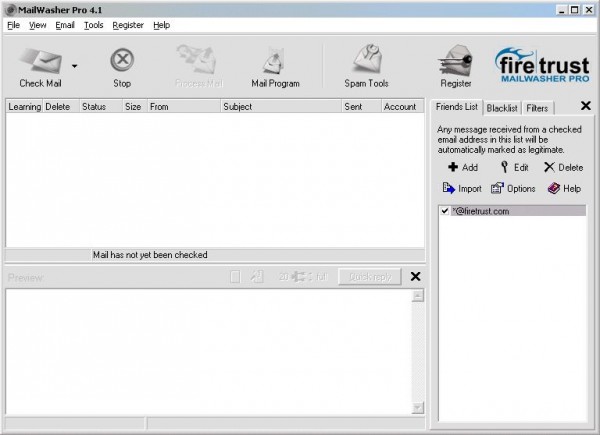
Task: Sort by the Learning column header
Action: click(24, 107)
